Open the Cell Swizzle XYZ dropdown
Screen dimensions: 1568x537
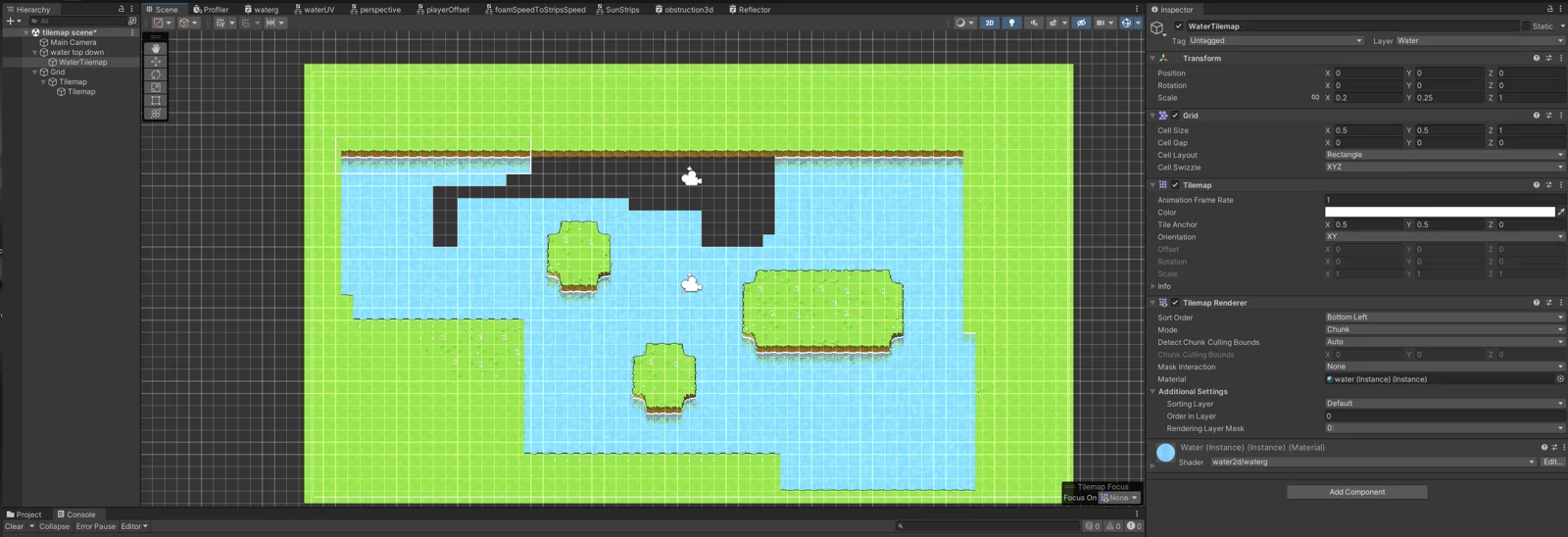coord(1445,168)
